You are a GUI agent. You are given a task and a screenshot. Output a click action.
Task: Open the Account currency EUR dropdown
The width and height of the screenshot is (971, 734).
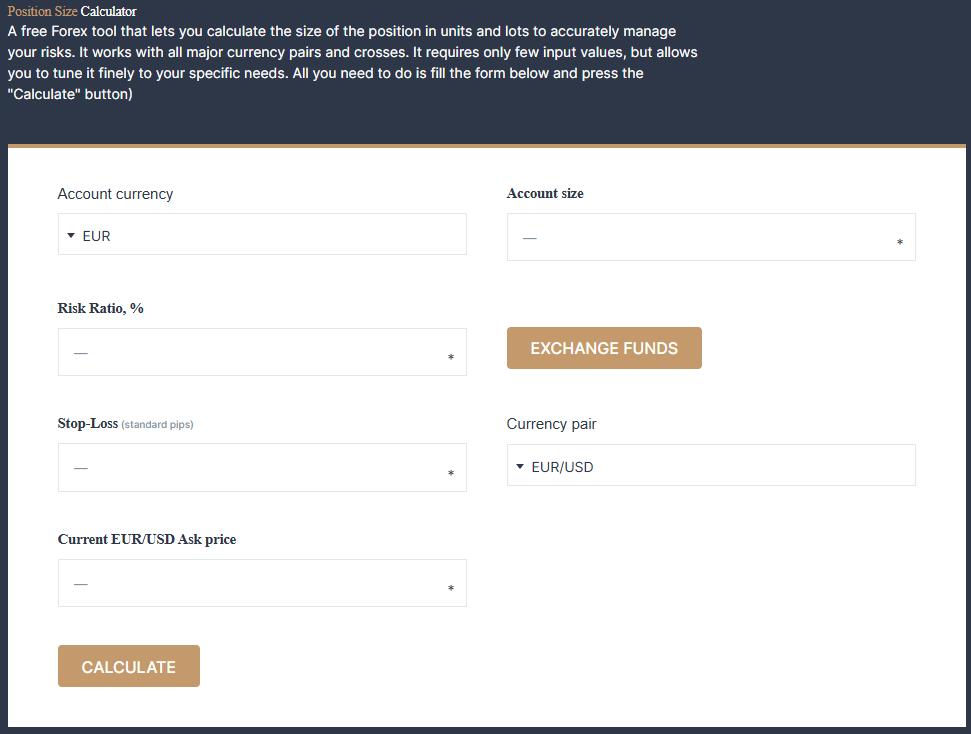tap(262, 234)
